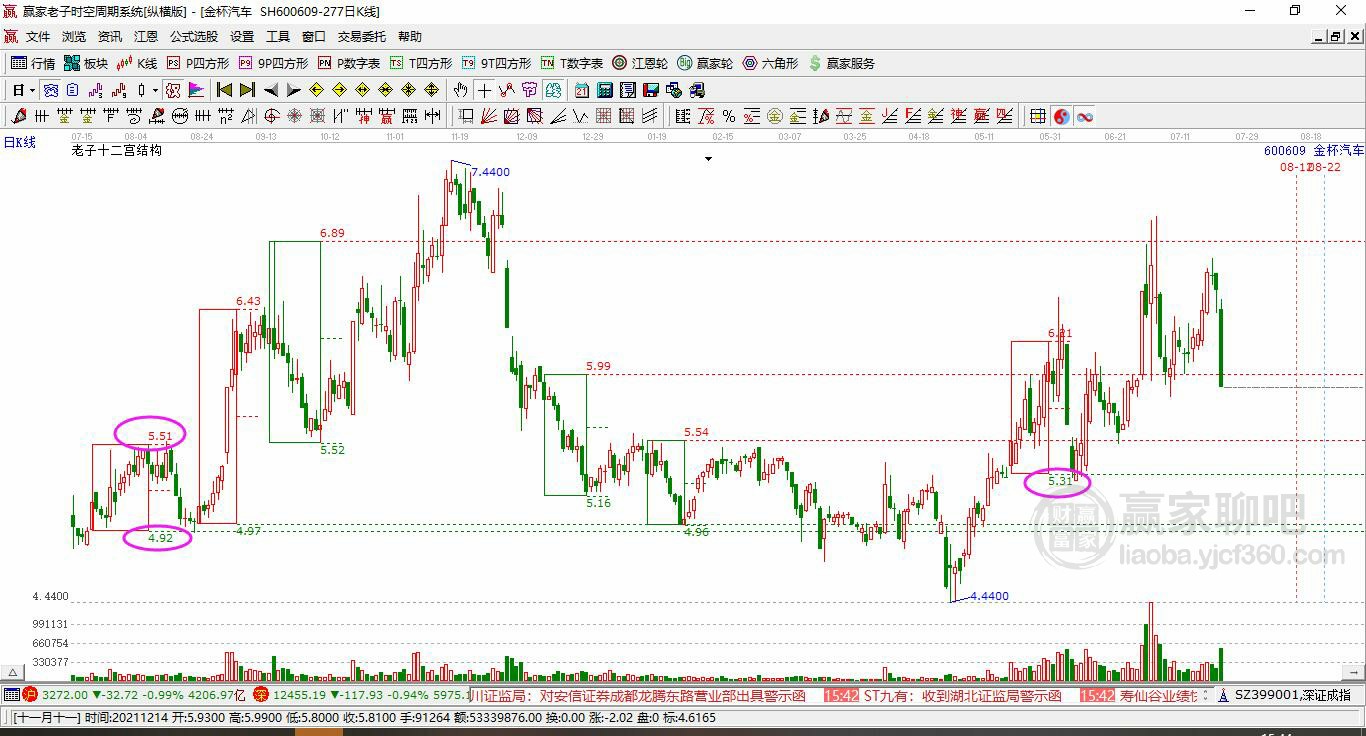Open the calendar date icon

pos(582,90)
